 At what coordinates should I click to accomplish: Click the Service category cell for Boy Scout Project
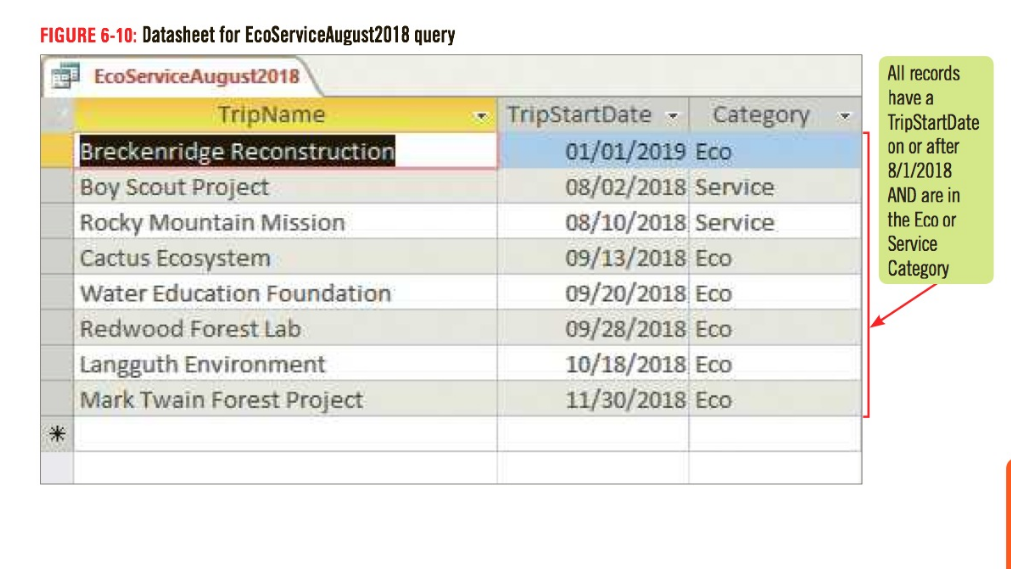(775, 186)
